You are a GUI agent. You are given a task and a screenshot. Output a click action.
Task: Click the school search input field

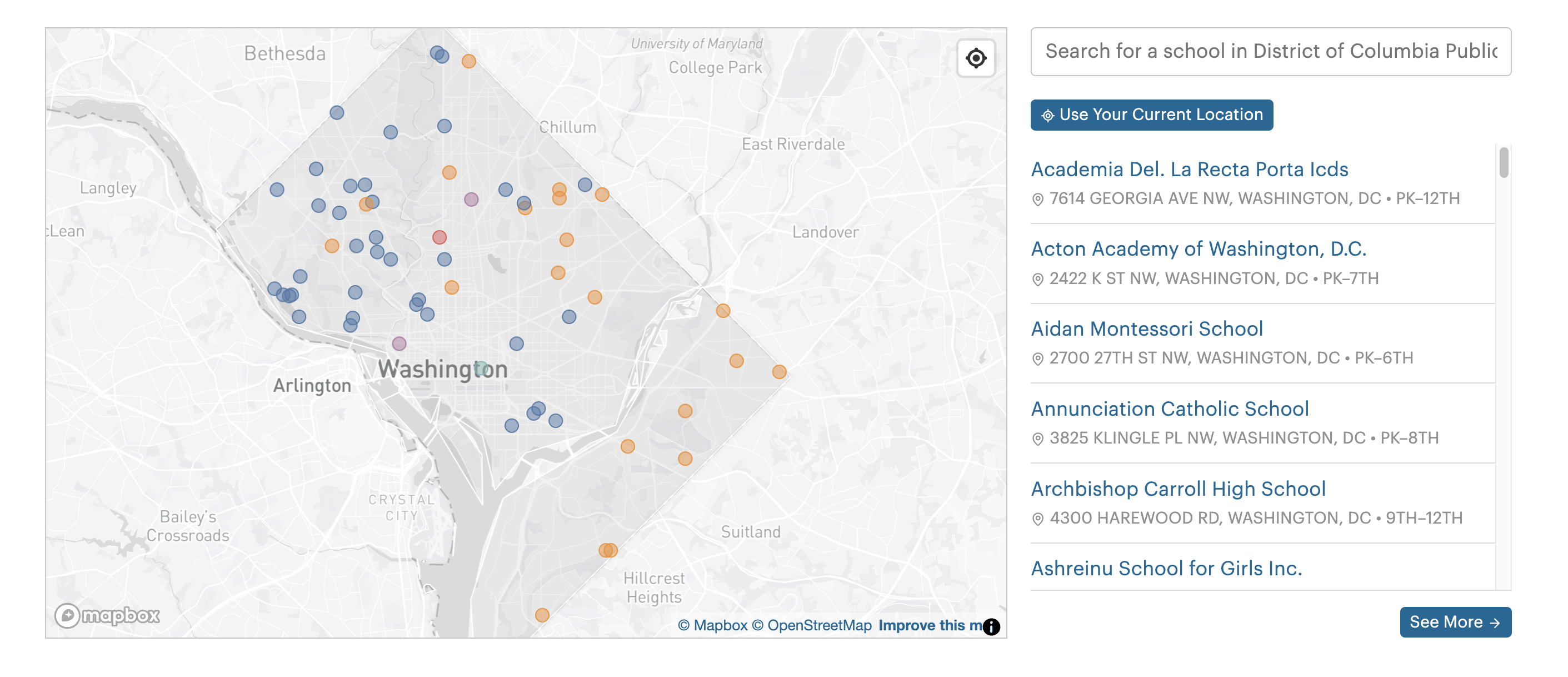coord(1270,52)
